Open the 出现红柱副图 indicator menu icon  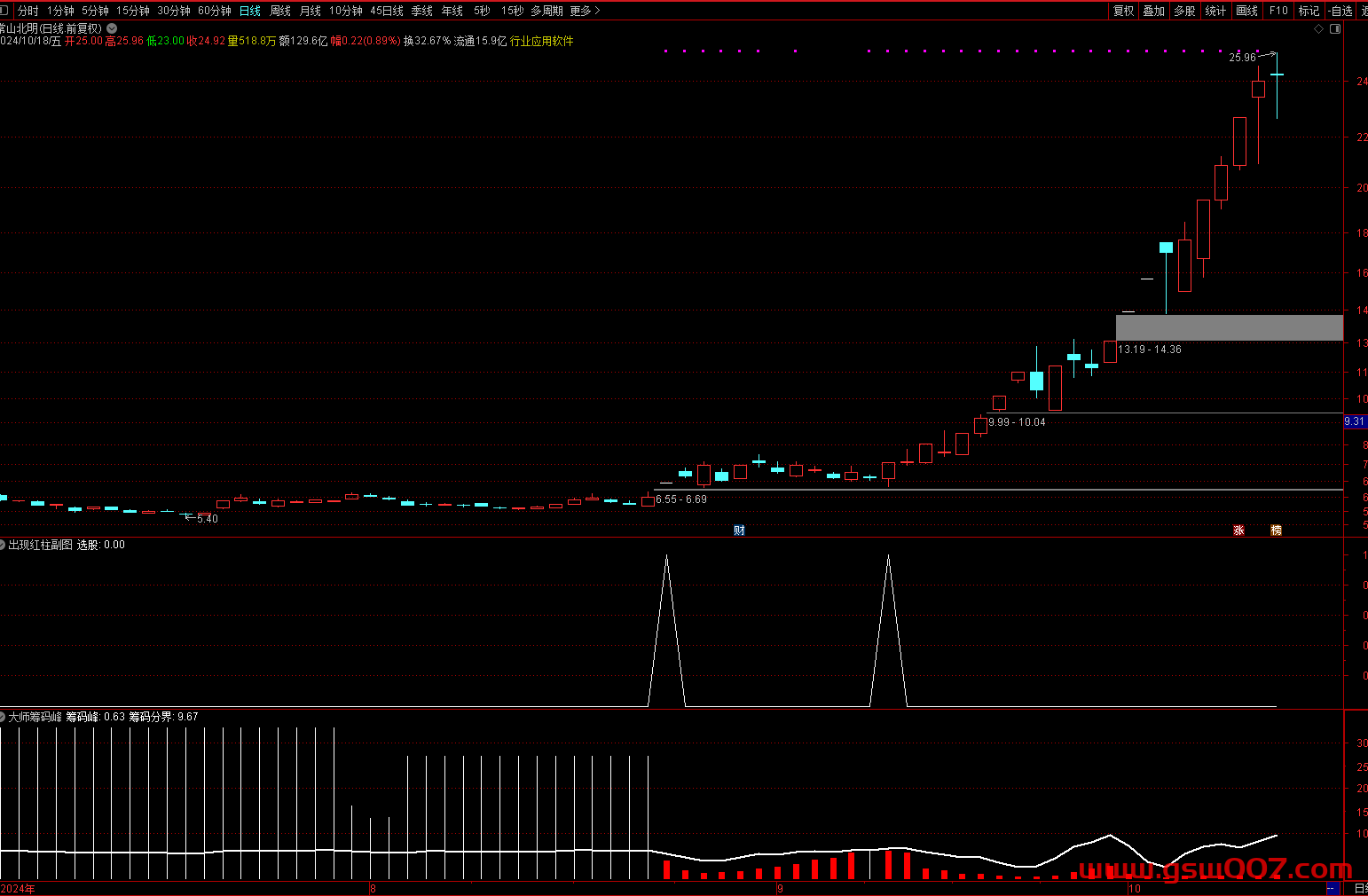pyautogui.click(x=3, y=545)
